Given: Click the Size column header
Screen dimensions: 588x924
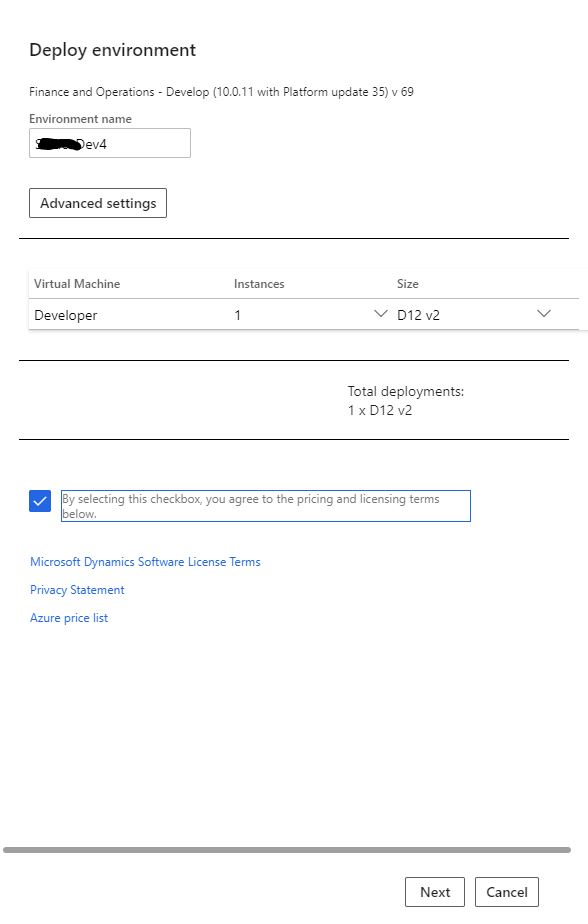Looking at the screenshot, I should [x=408, y=284].
